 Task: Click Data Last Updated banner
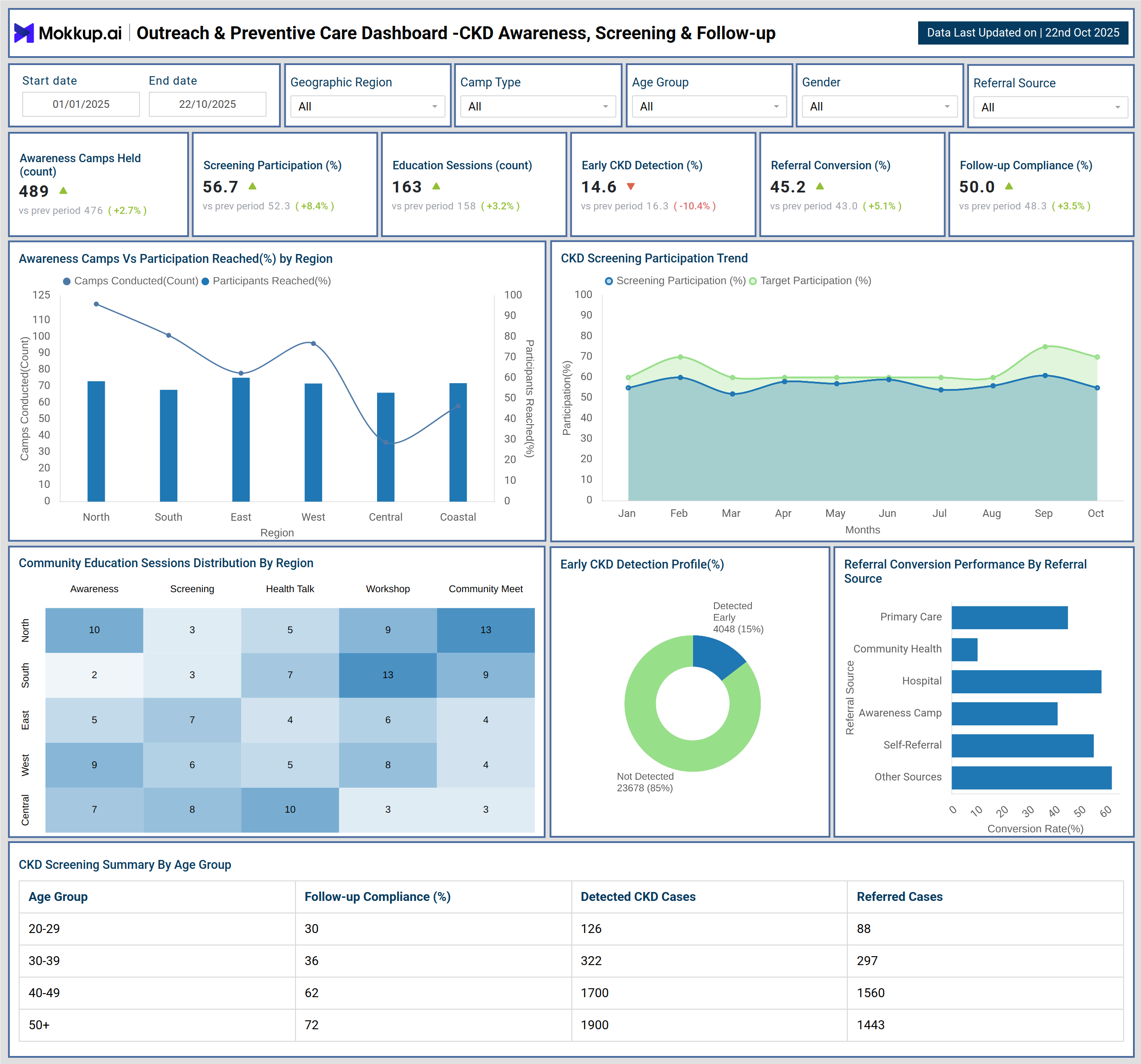[x=1023, y=33]
